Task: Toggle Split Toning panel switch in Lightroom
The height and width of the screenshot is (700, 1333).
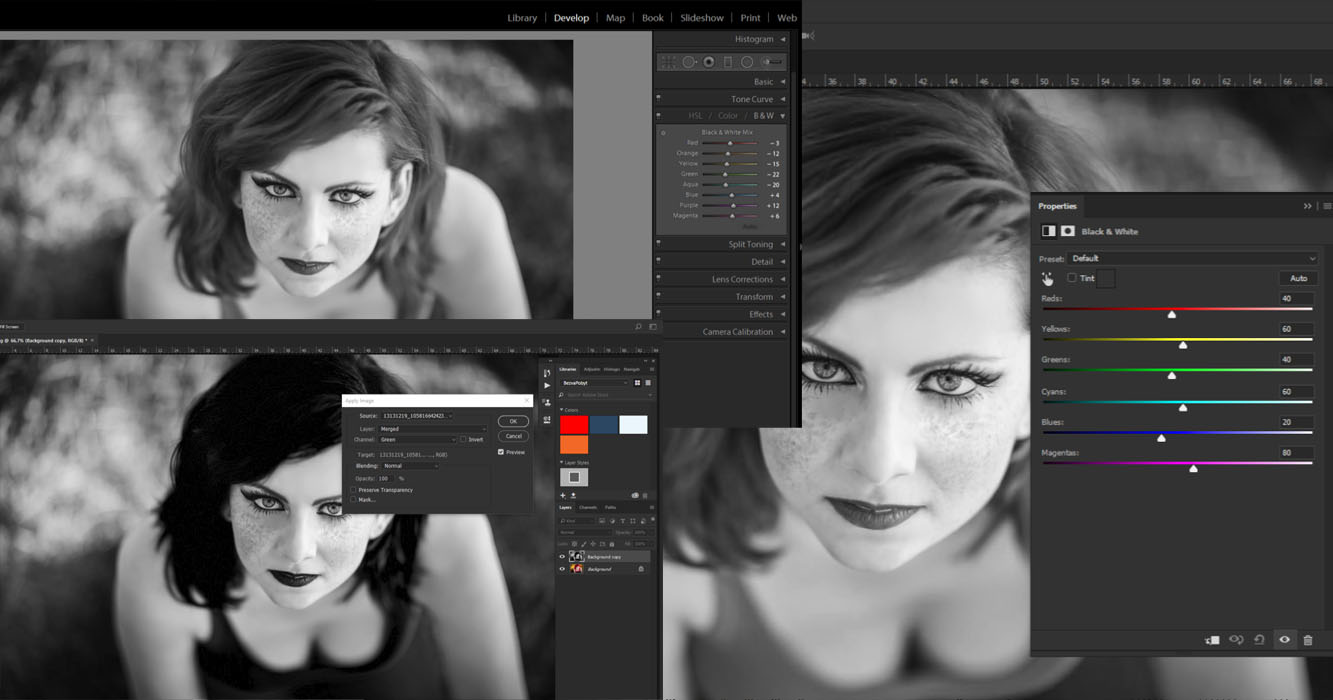Action: [658, 243]
